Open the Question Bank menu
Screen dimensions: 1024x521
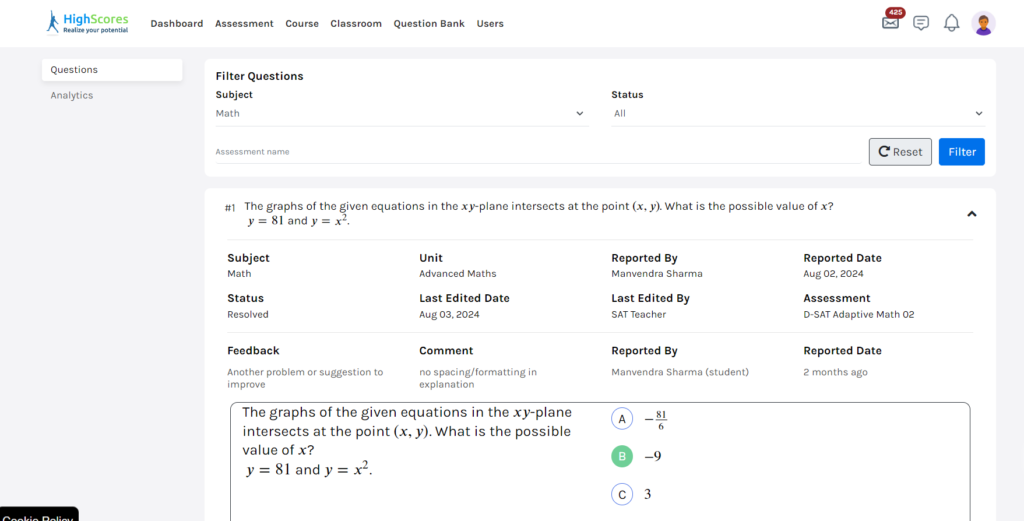click(x=428, y=24)
